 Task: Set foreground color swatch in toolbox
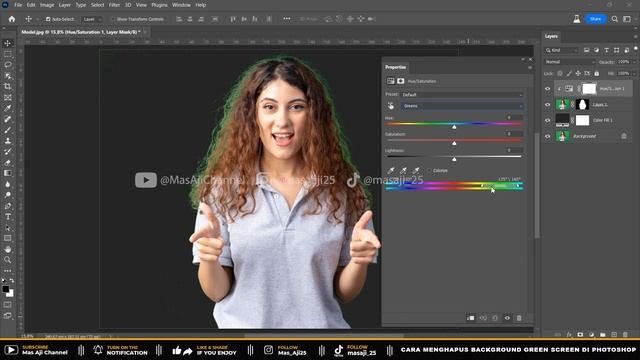pos(5,289)
